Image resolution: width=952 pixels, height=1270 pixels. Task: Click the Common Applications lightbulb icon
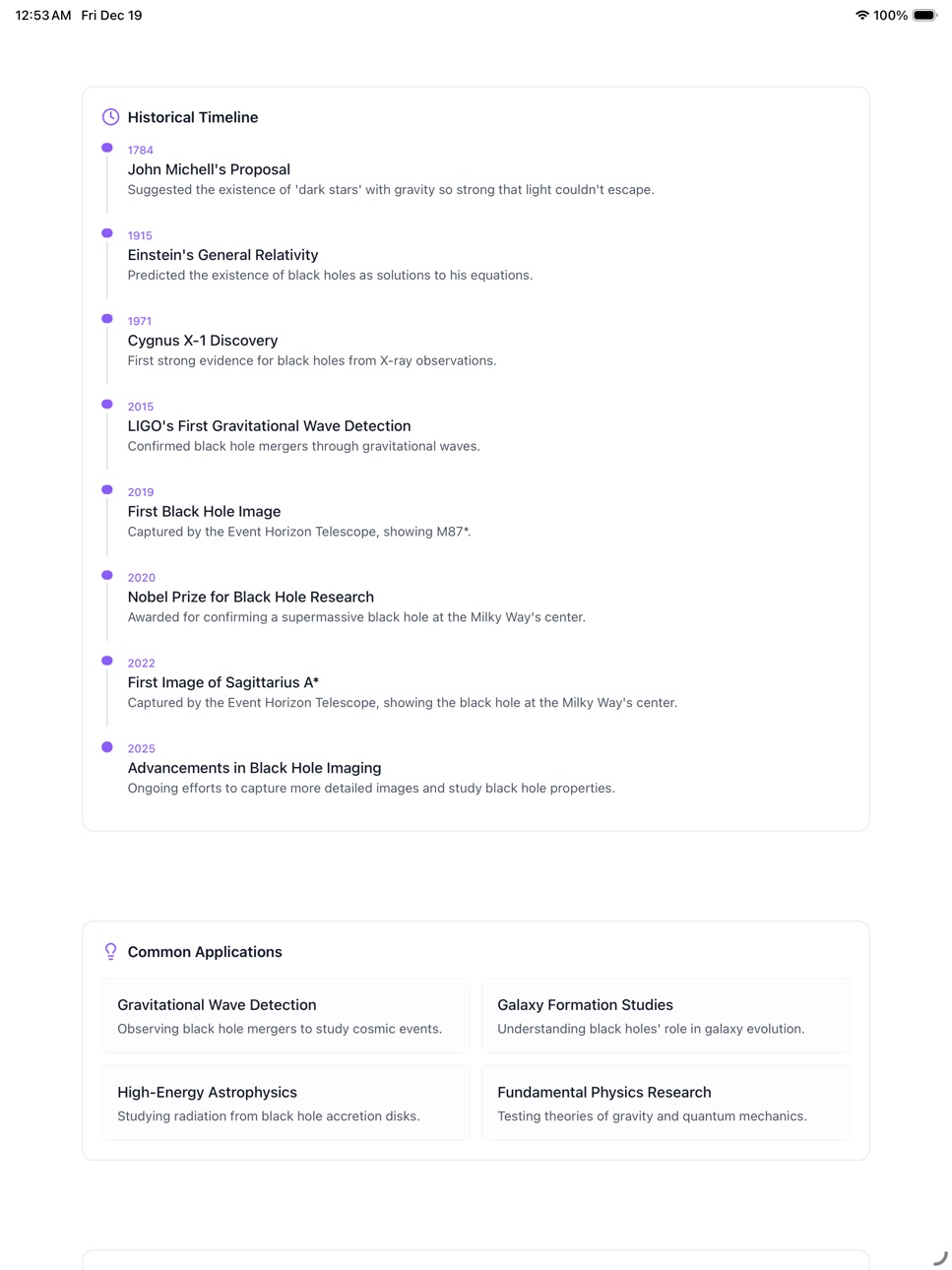click(111, 952)
